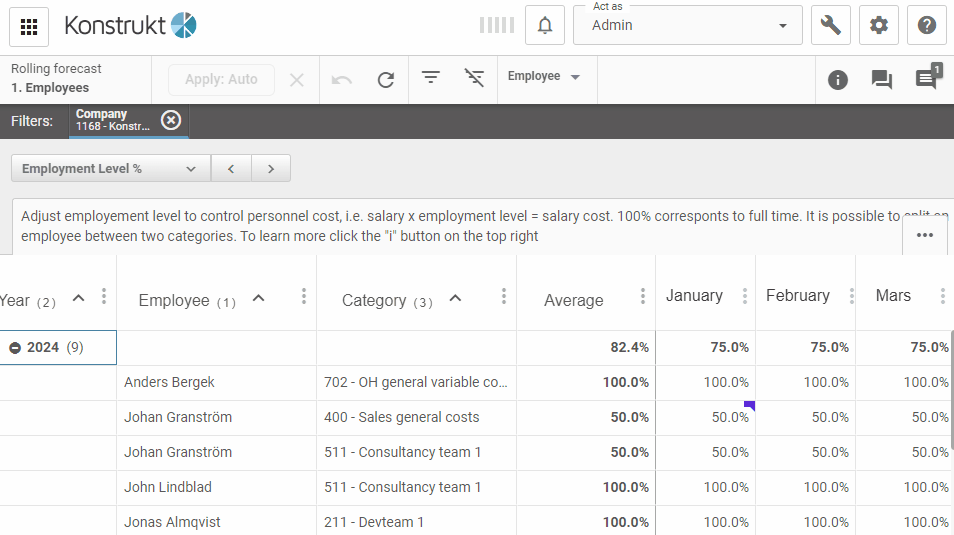The width and height of the screenshot is (954, 535).
Task: Expand the Employee view dropdown
Action: pyautogui.click(x=546, y=77)
